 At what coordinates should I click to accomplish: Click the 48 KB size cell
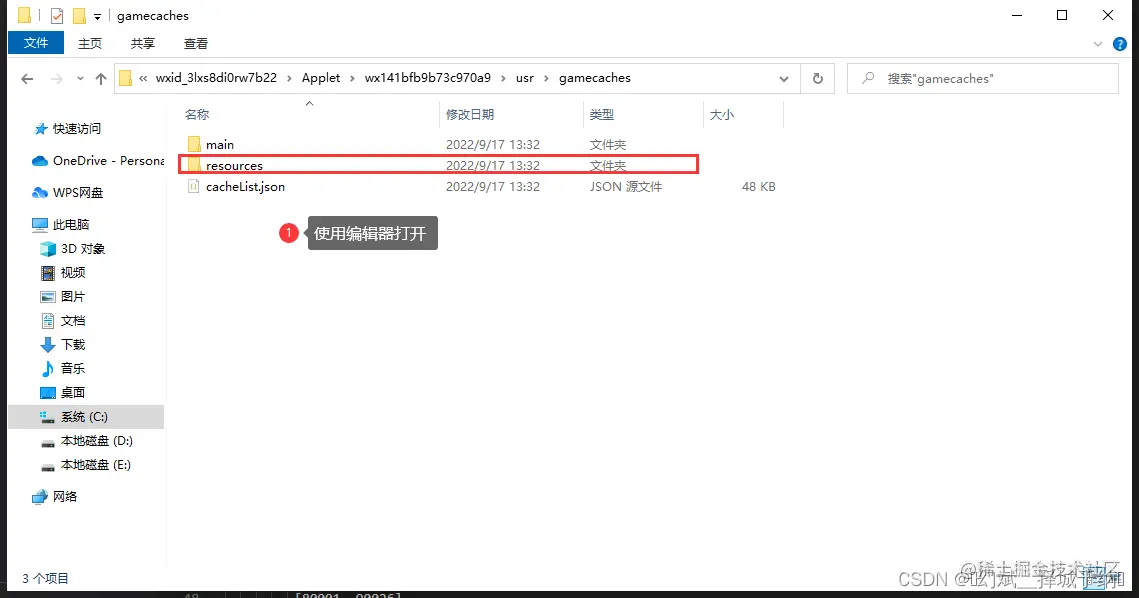758,187
